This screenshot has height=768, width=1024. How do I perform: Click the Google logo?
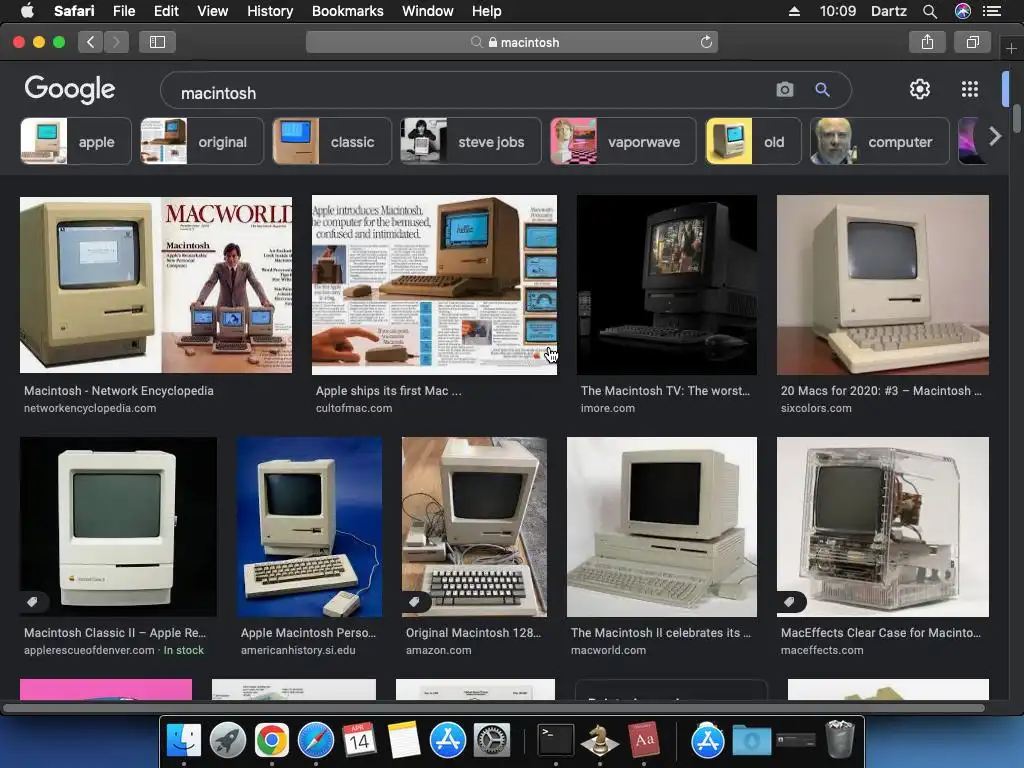click(70, 89)
